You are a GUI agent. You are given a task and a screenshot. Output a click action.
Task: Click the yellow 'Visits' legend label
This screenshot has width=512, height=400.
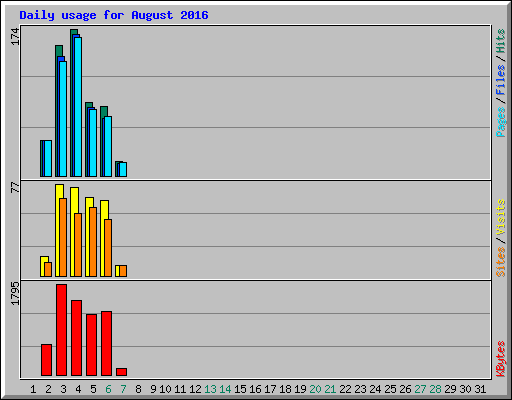point(500,218)
